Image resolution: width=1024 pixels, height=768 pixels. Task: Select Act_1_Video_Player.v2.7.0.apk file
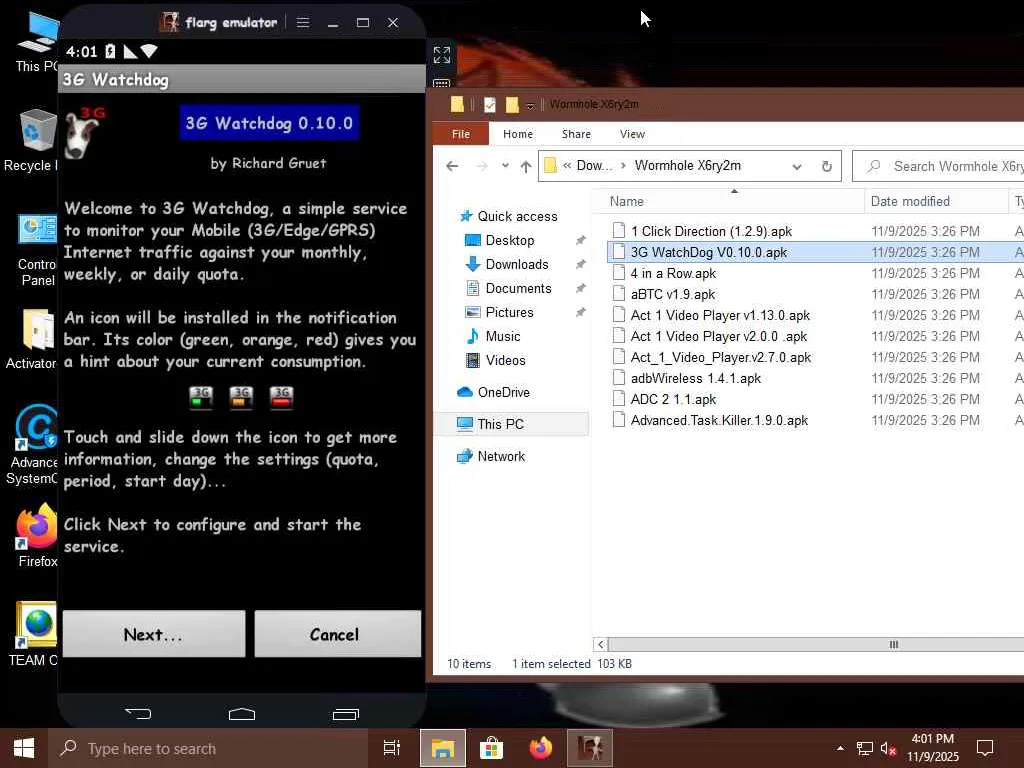coord(720,357)
